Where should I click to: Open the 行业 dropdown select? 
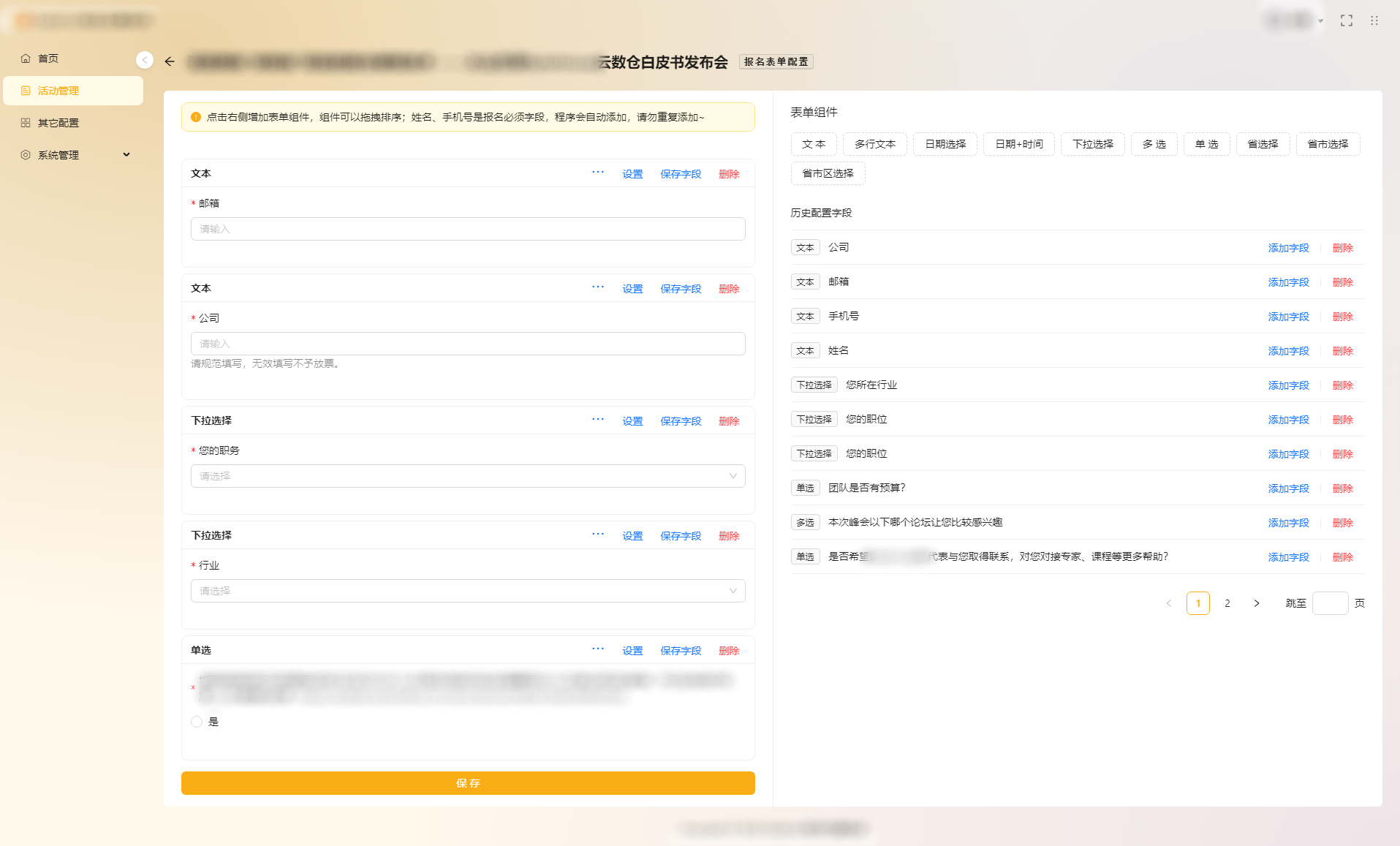pos(468,591)
